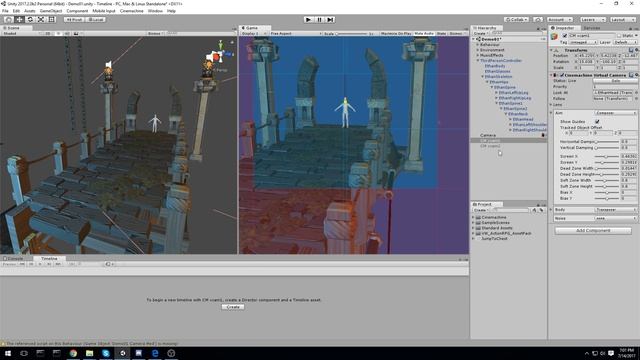Open the Window menu
The image size is (640, 360).
[155, 11]
